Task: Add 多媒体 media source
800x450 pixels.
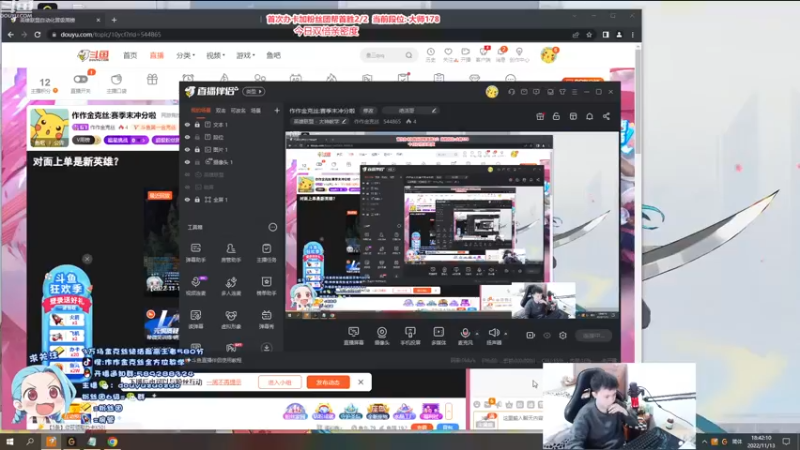Action: (438, 336)
